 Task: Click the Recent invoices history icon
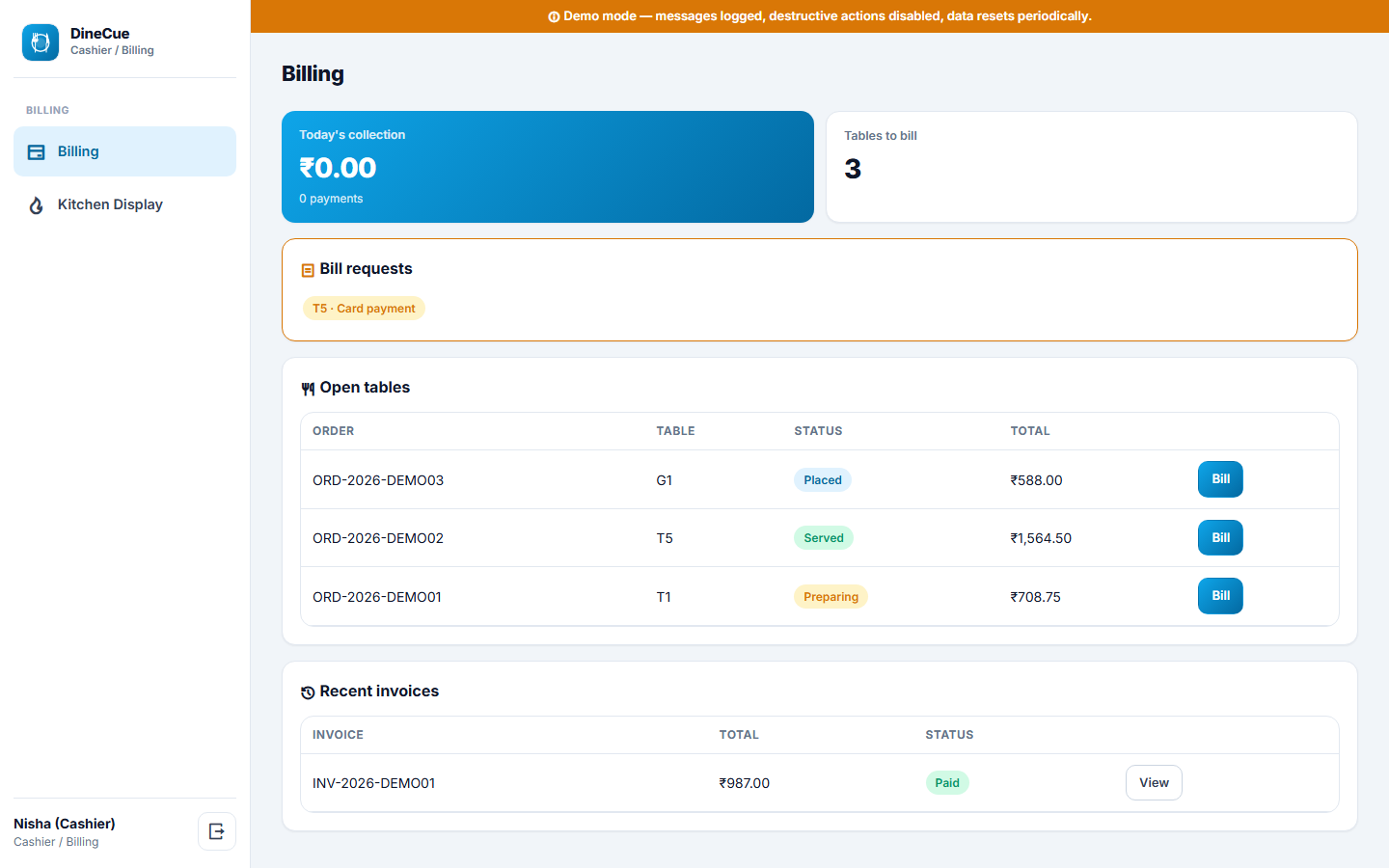(x=308, y=692)
